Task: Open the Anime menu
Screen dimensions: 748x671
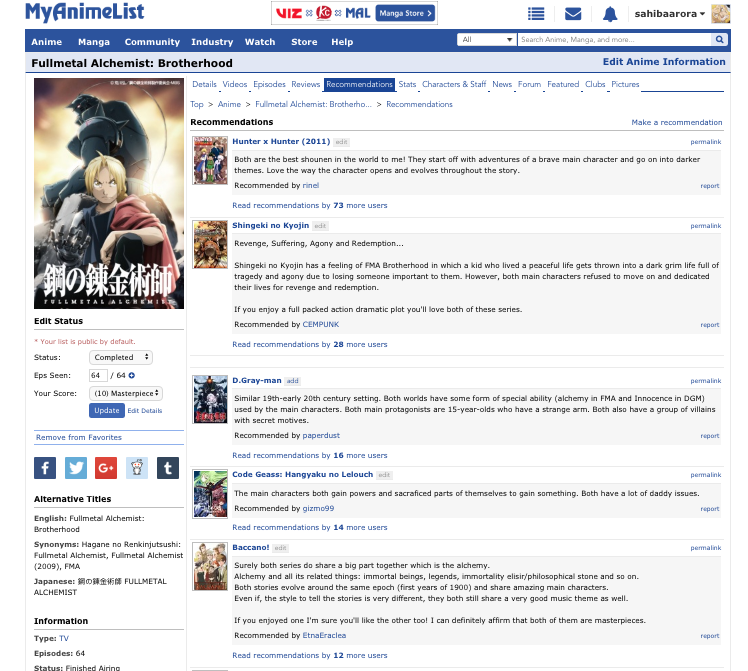Action: point(46,42)
